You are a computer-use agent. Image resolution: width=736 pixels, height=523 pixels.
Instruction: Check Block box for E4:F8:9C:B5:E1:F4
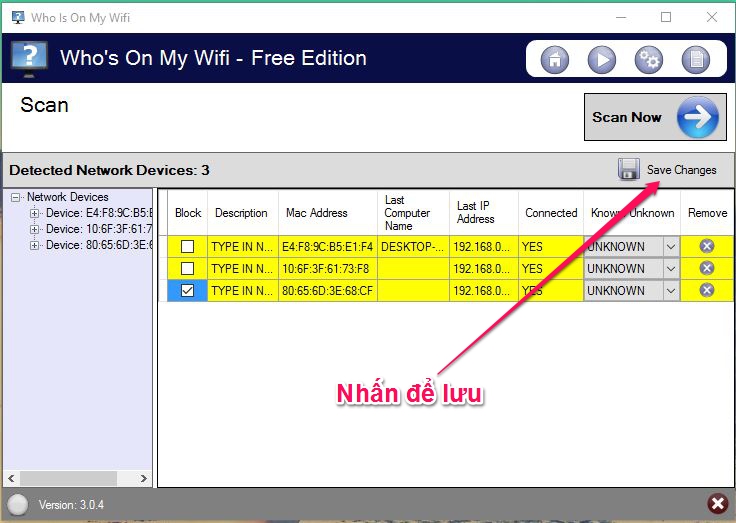pos(187,246)
